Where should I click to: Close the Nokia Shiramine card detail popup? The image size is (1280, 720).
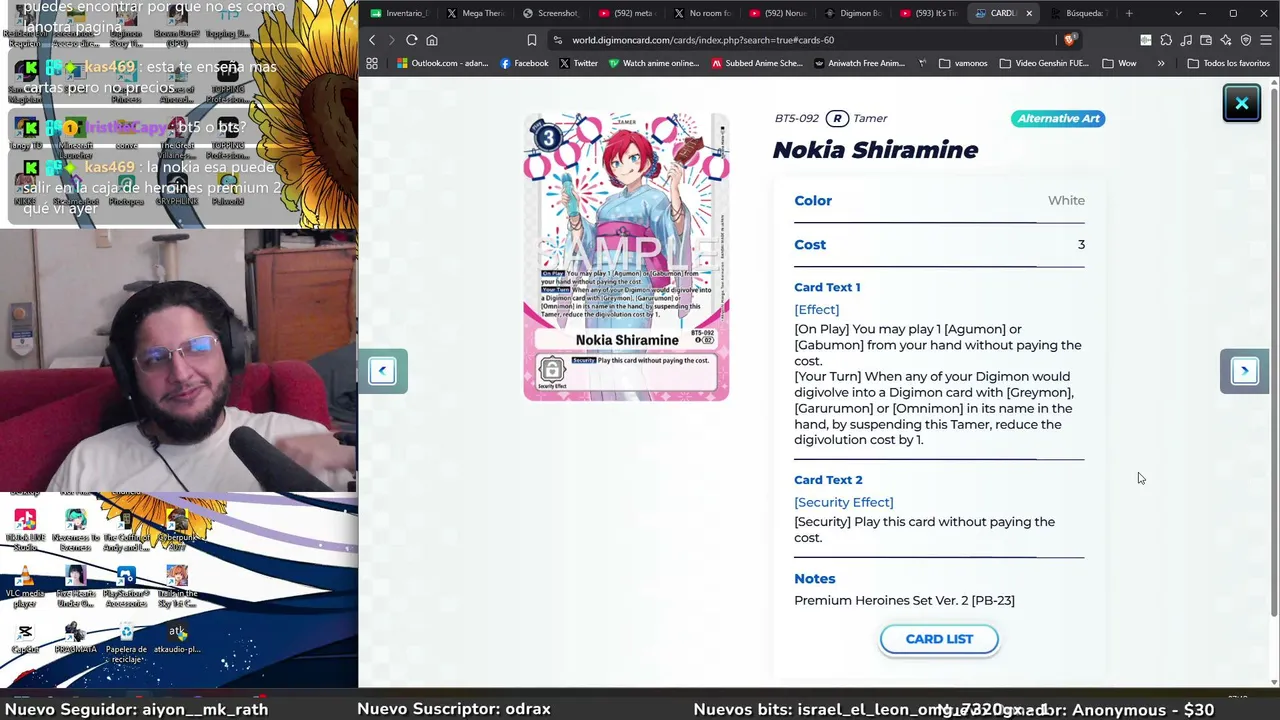coord(1241,103)
